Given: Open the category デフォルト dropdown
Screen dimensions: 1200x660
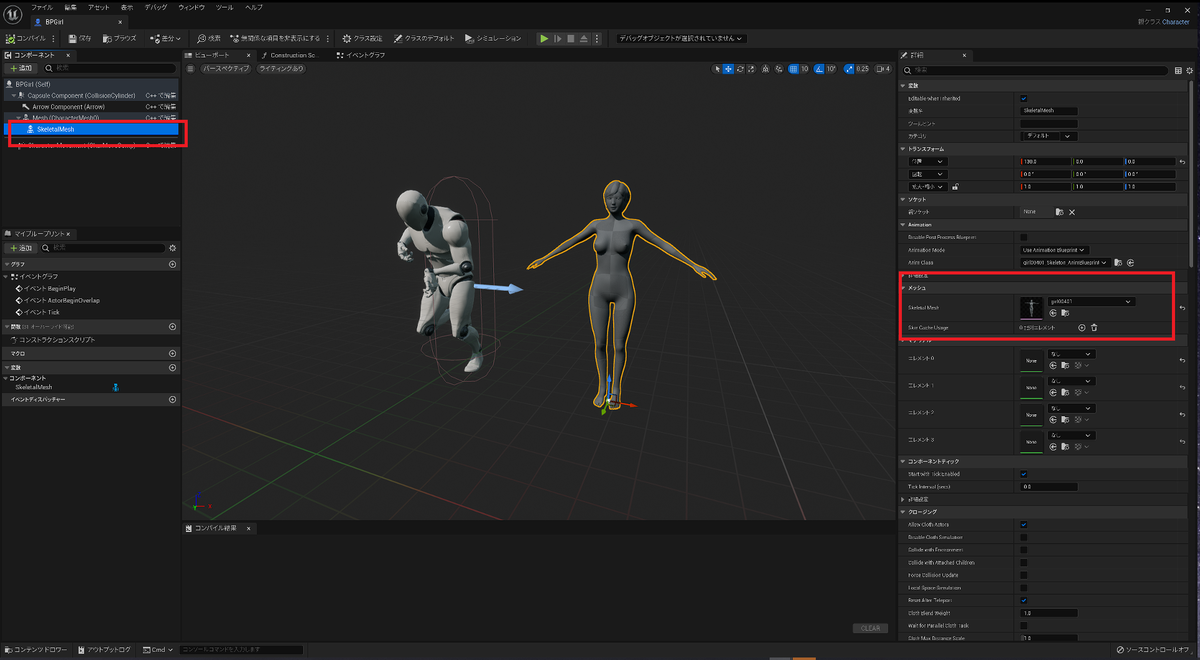Looking at the screenshot, I should pos(1048,135).
